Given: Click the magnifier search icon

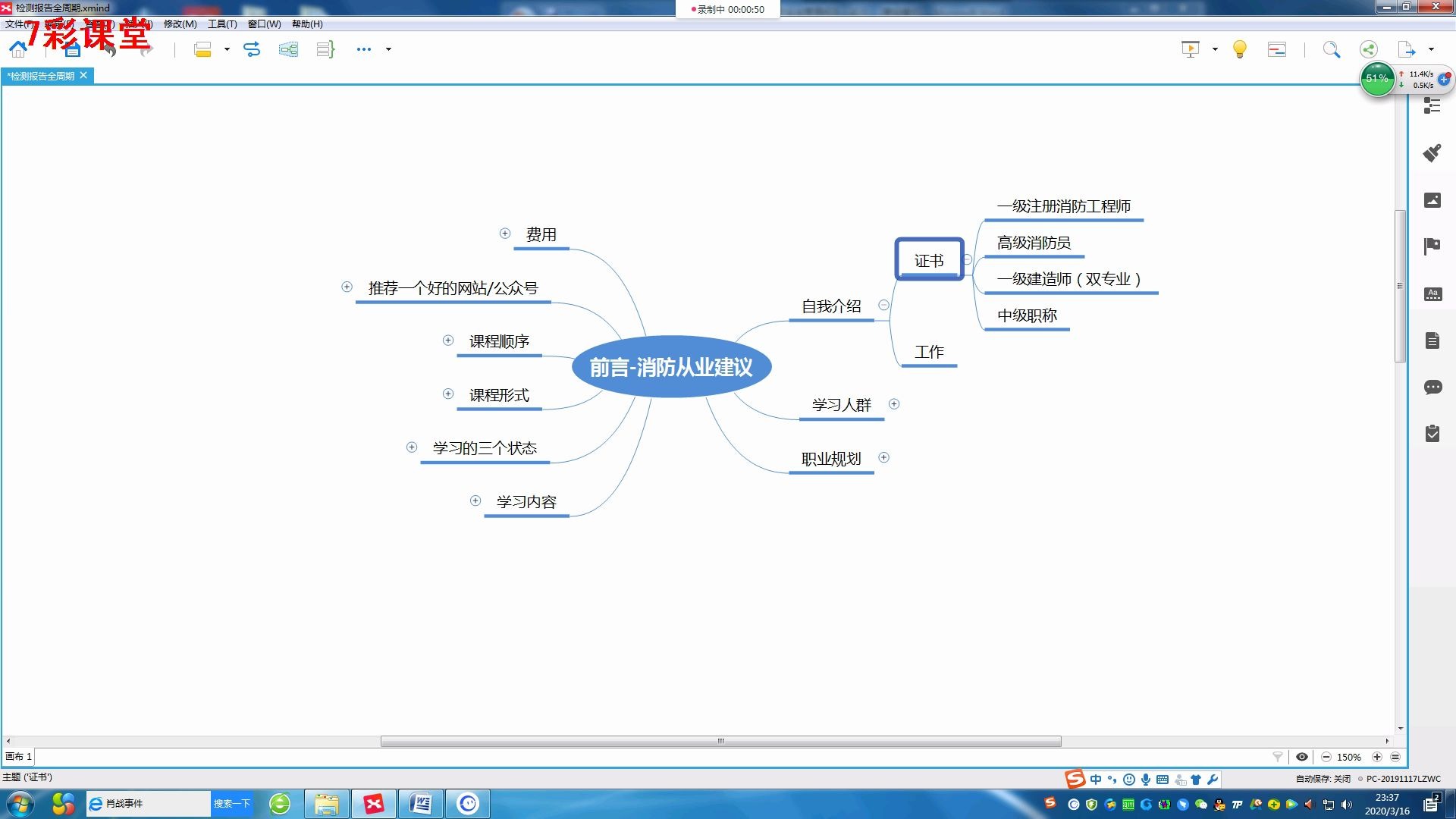Looking at the screenshot, I should [1332, 49].
